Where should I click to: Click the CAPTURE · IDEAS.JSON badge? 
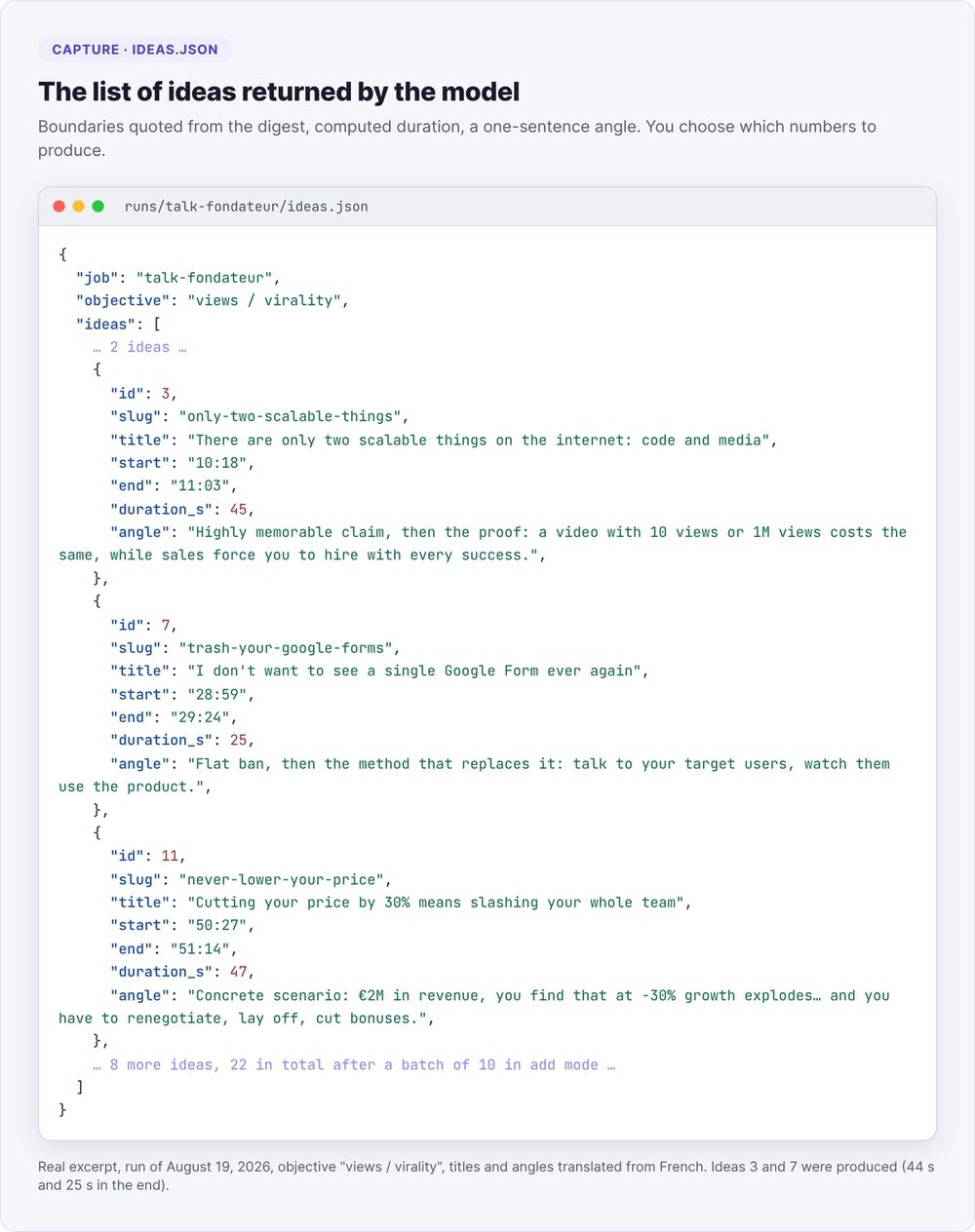pyautogui.click(x=136, y=49)
